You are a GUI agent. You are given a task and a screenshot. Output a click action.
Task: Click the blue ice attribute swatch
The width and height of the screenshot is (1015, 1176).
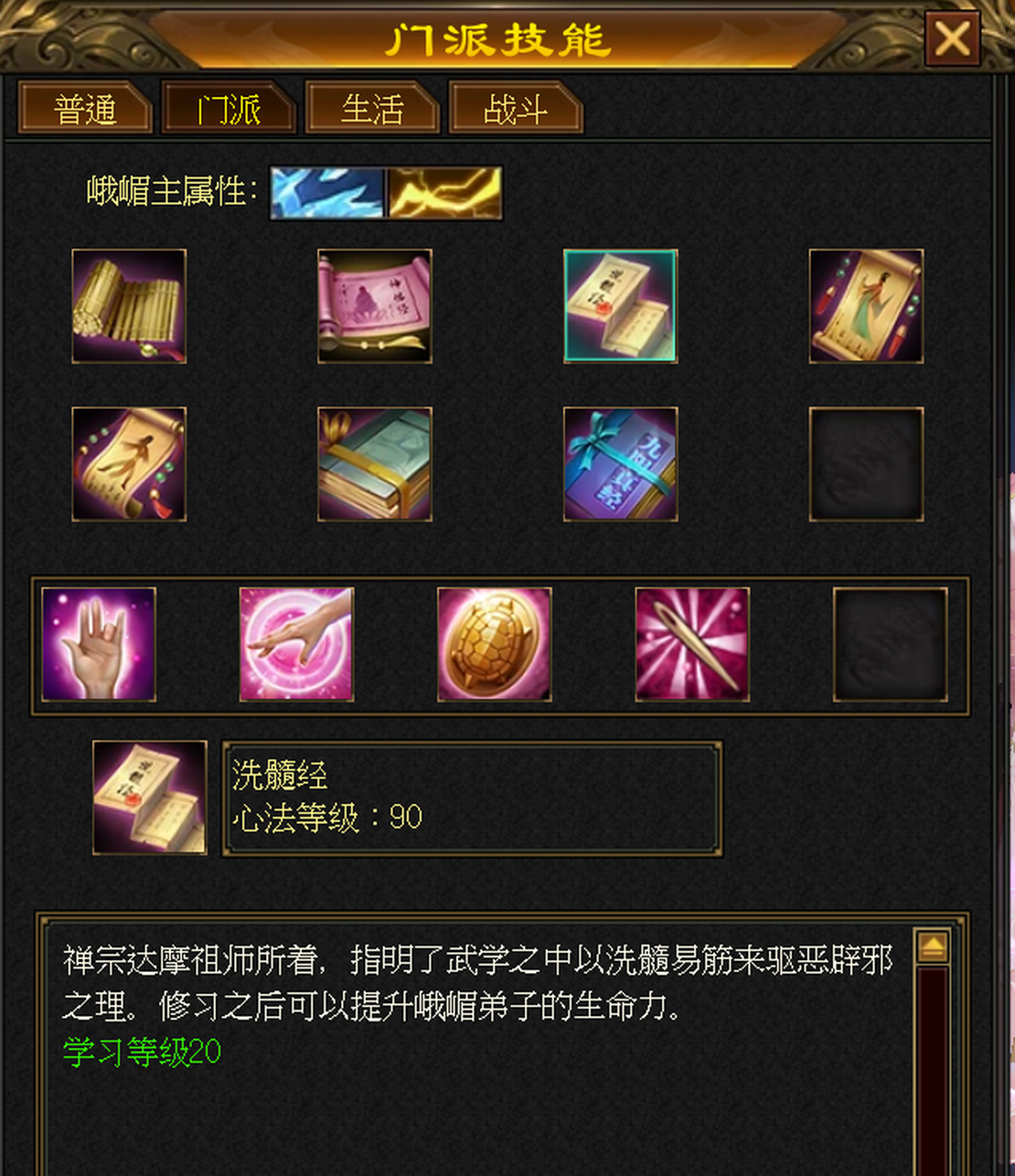[327, 193]
